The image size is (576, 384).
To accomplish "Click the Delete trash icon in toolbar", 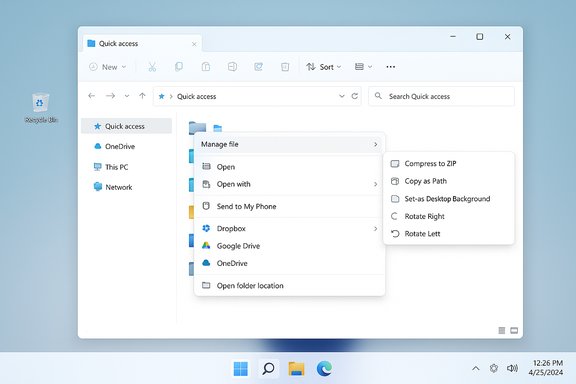I will pos(285,67).
